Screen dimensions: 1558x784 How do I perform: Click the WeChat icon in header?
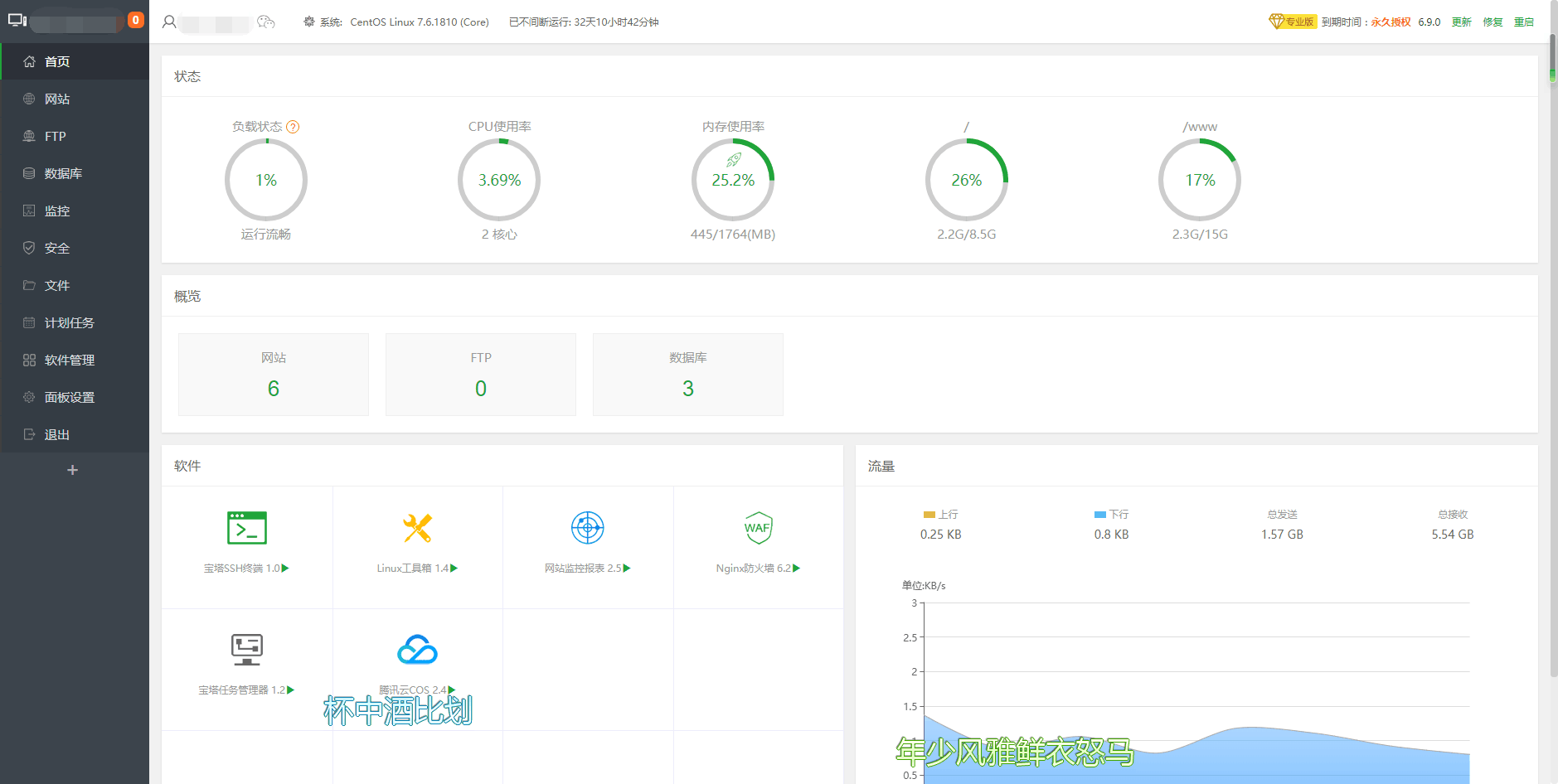266,22
